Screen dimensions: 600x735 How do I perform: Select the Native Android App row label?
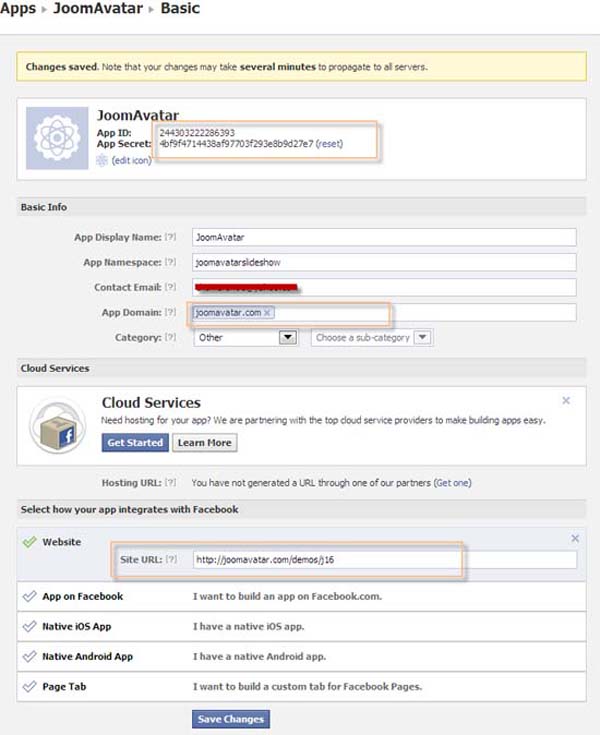[x=88, y=656]
